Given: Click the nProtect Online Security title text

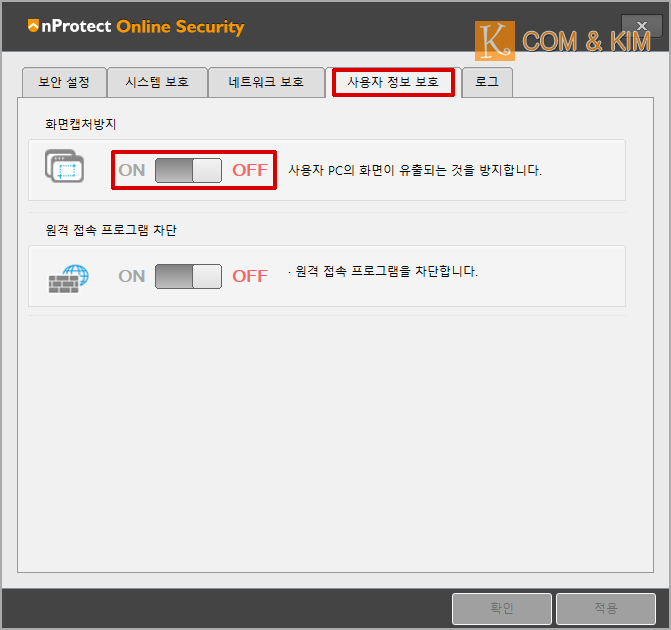Looking at the screenshot, I should 143,27.
